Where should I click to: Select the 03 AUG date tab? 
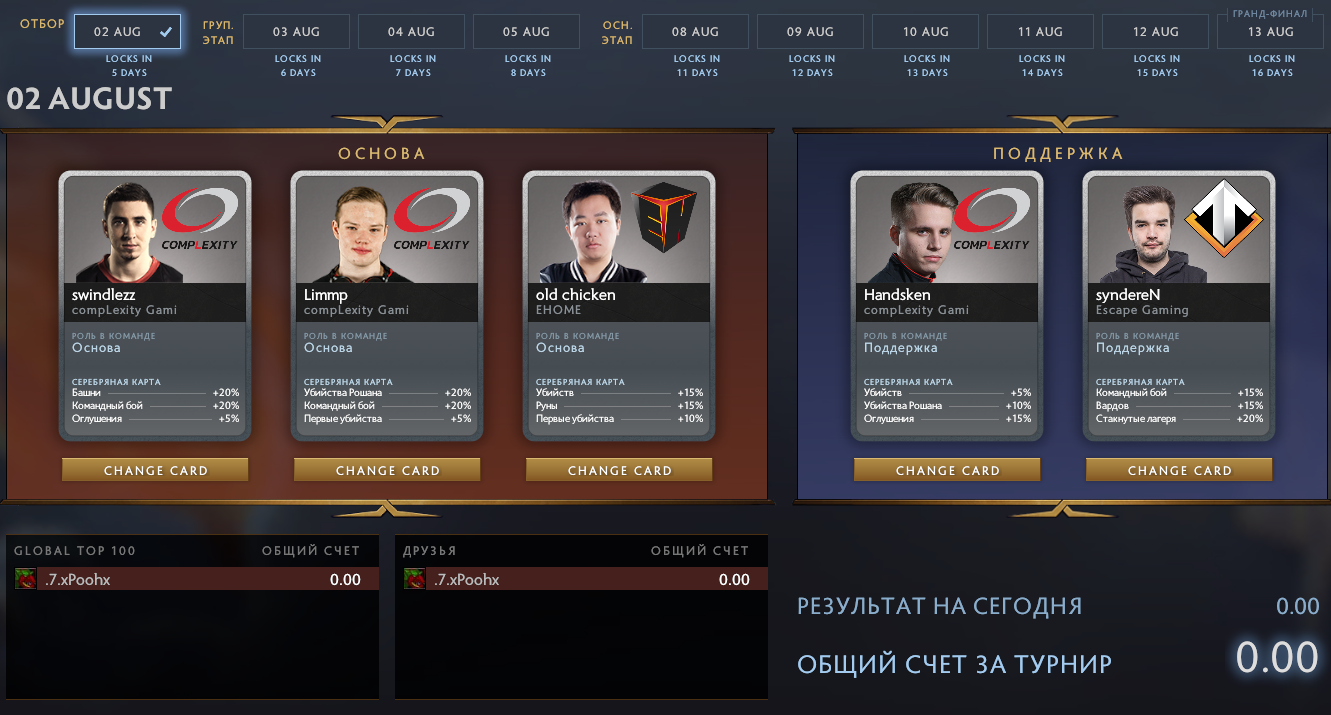pos(296,32)
